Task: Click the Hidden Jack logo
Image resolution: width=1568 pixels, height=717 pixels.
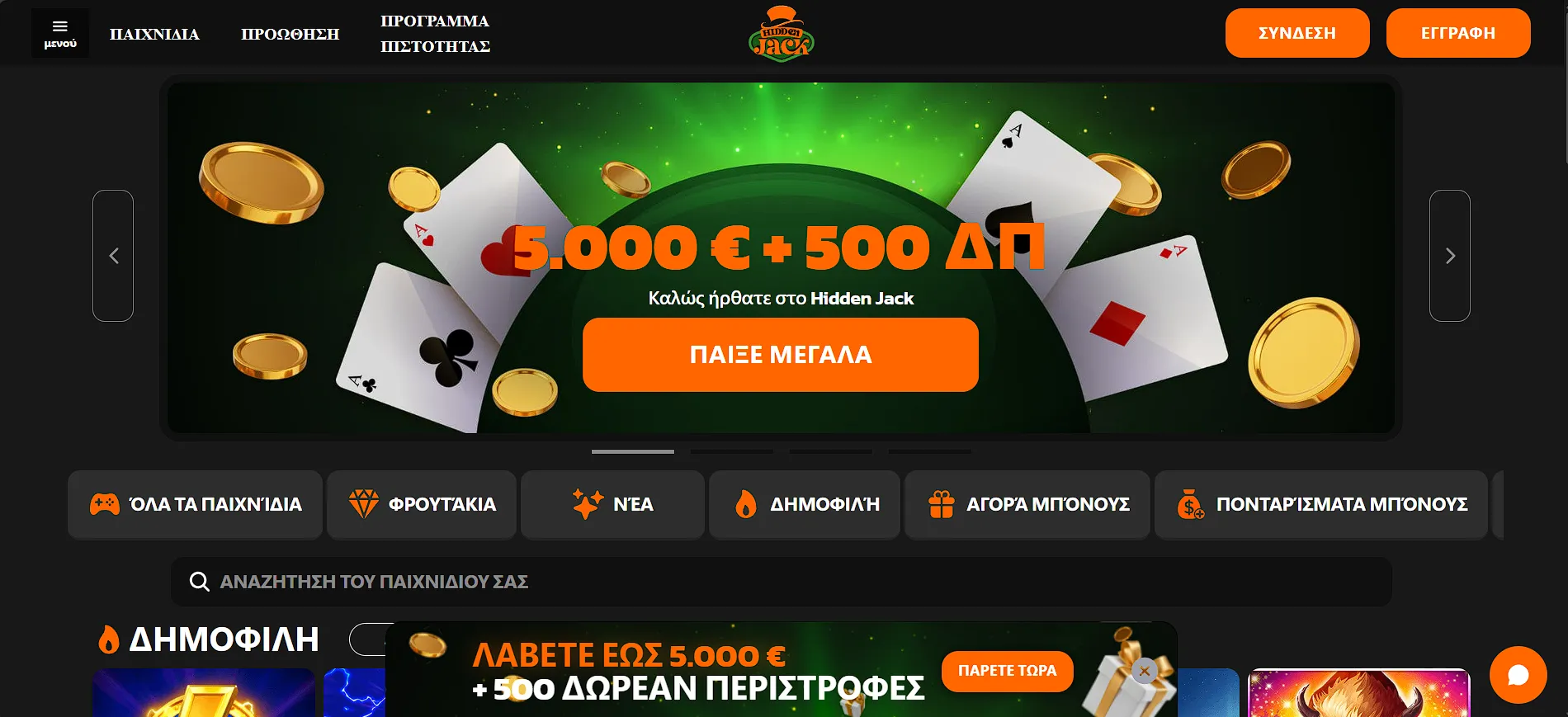Action: coord(781,34)
